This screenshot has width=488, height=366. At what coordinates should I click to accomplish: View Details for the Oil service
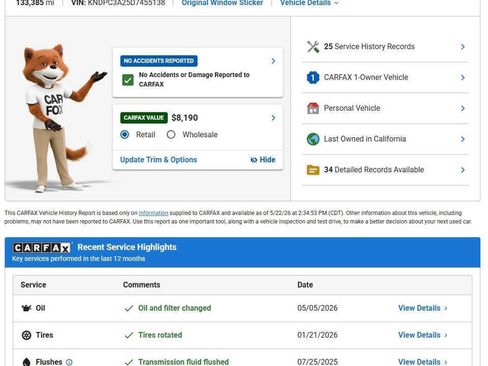423,308
